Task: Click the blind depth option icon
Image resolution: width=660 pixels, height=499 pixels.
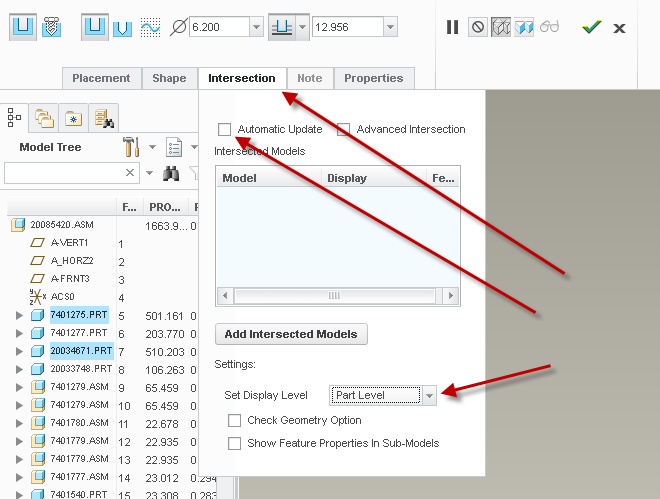Action: click(282, 27)
